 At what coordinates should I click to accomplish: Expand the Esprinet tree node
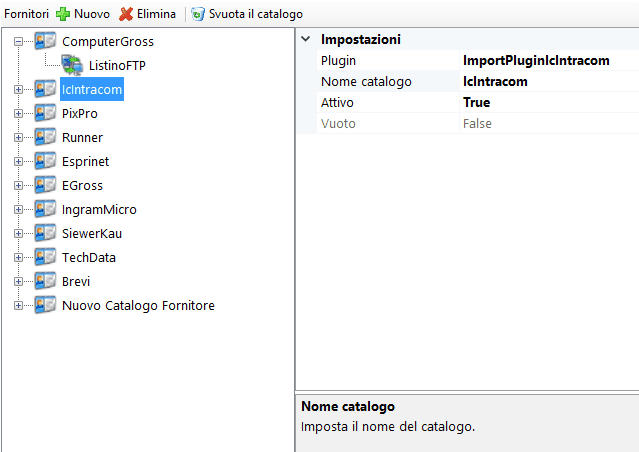(x=18, y=161)
